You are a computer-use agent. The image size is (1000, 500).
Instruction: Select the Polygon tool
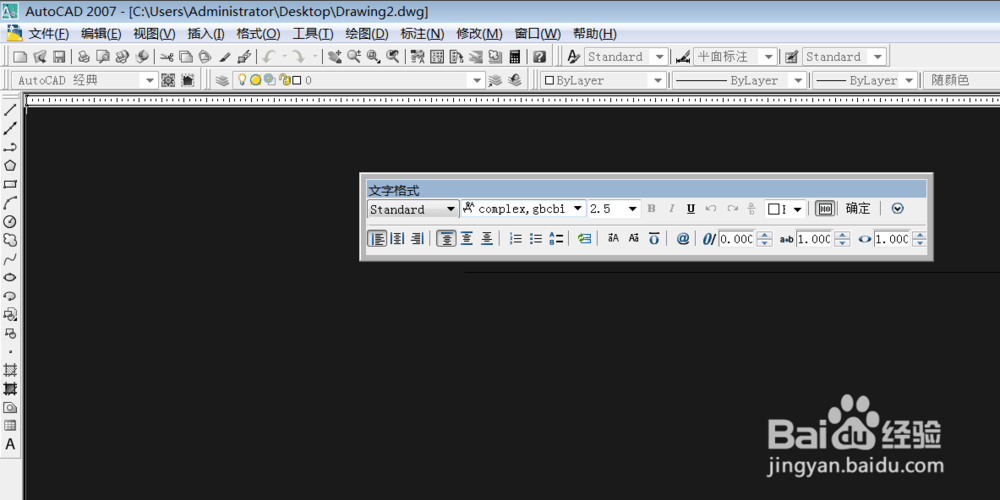tap(10, 166)
